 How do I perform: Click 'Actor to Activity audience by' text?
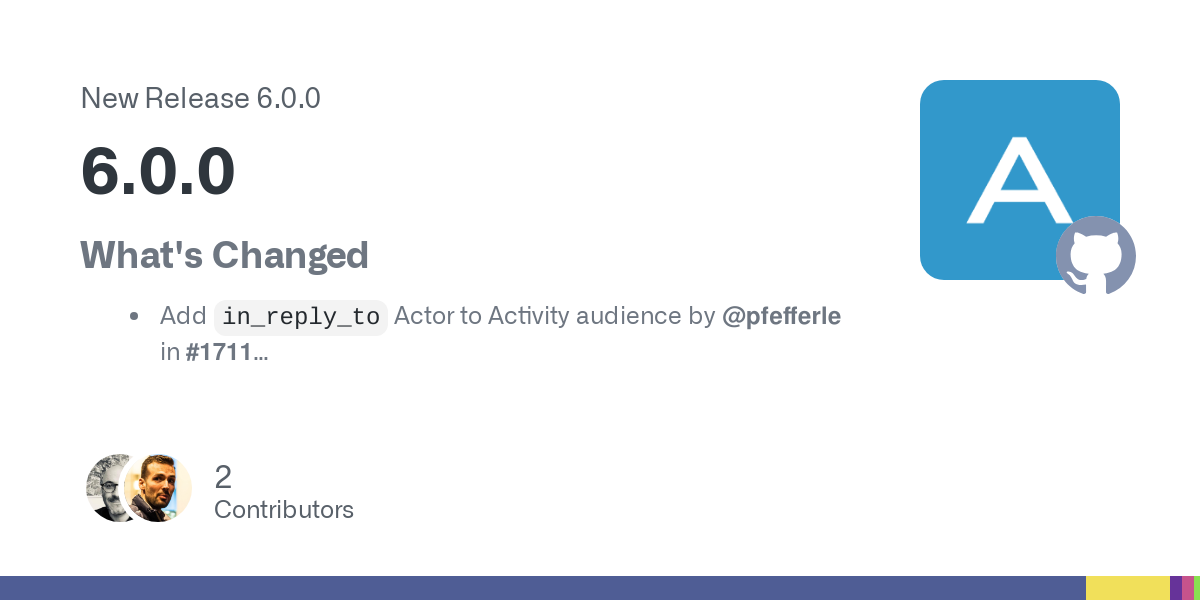[554, 316]
